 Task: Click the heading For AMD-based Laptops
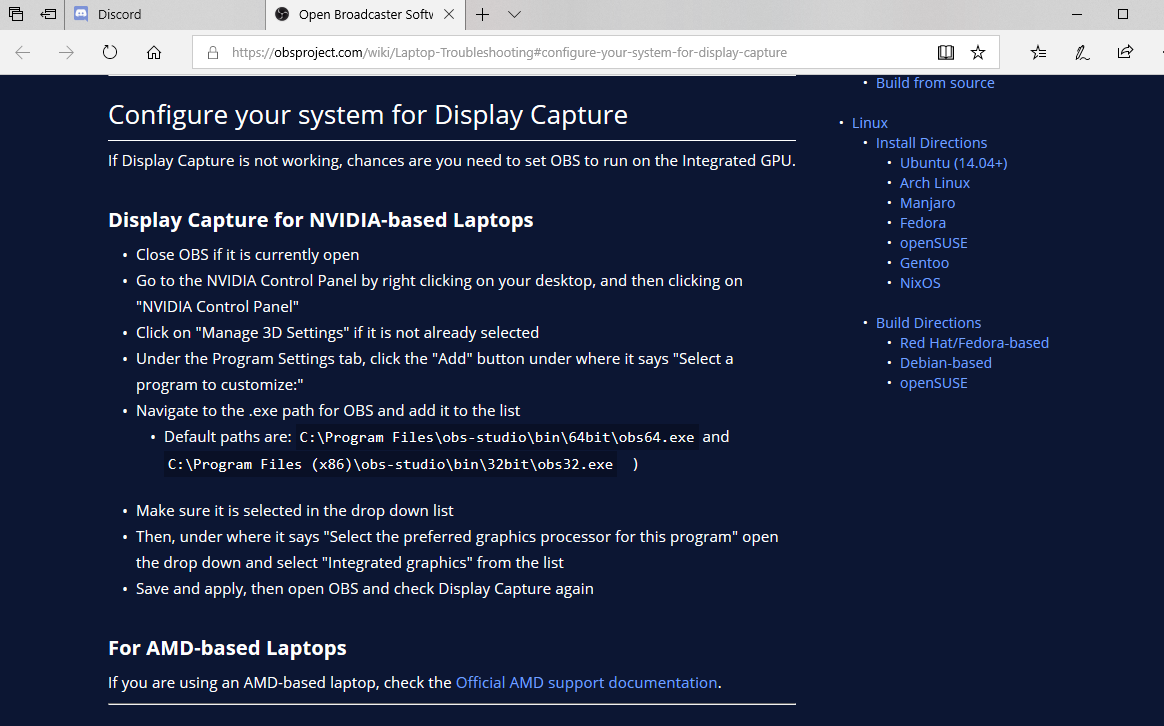pos(227,649)
